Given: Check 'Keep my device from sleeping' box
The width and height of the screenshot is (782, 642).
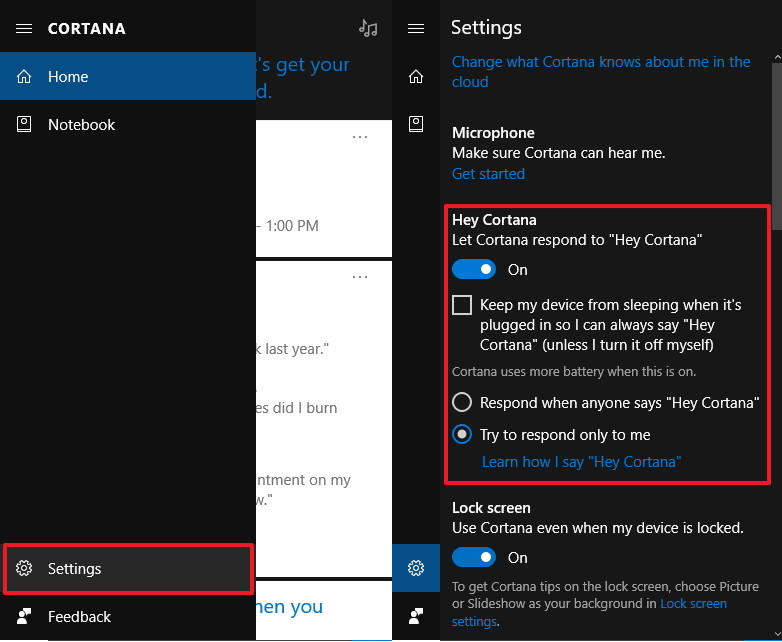Looking at the screenshot, I should pyautogui.click(x=462, y=305).
